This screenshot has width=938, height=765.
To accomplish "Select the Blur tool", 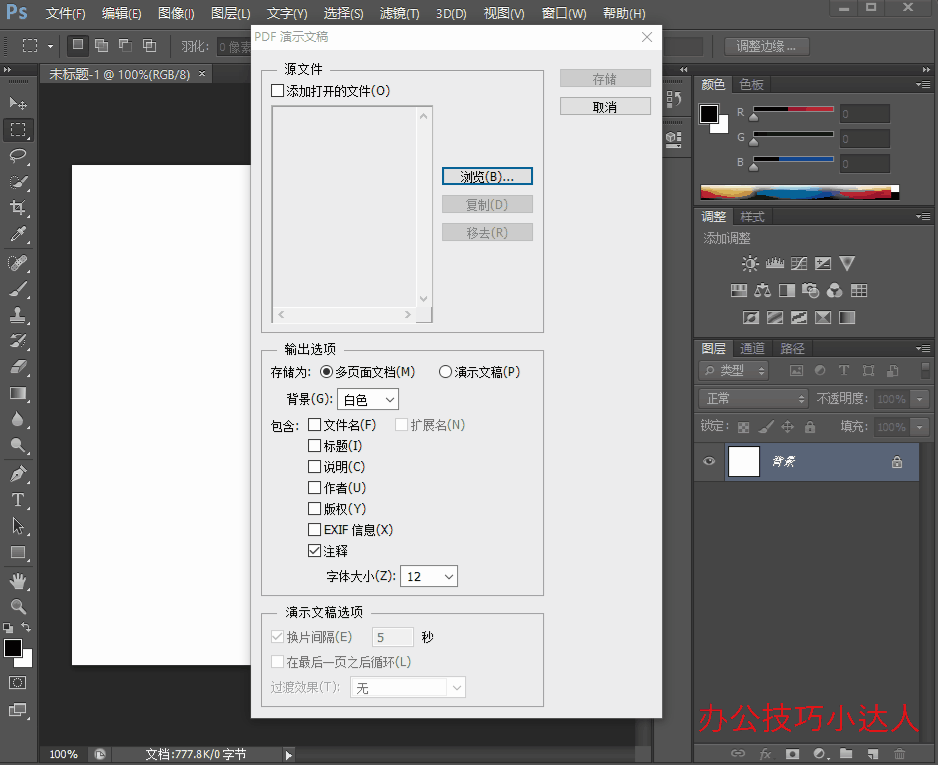I will [18, 419].
